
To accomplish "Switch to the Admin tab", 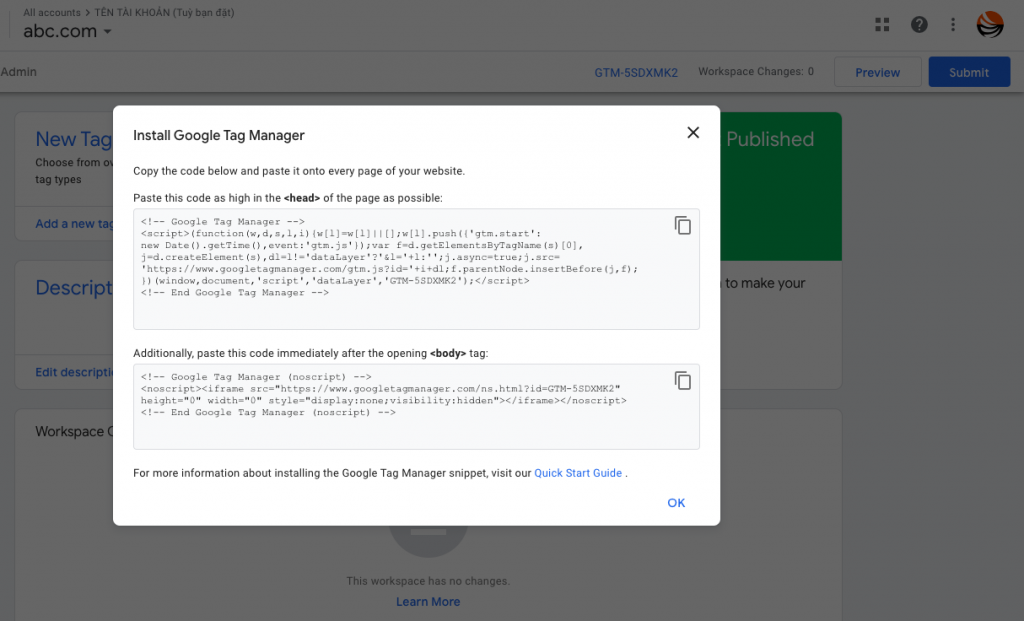I will [18, 72].
